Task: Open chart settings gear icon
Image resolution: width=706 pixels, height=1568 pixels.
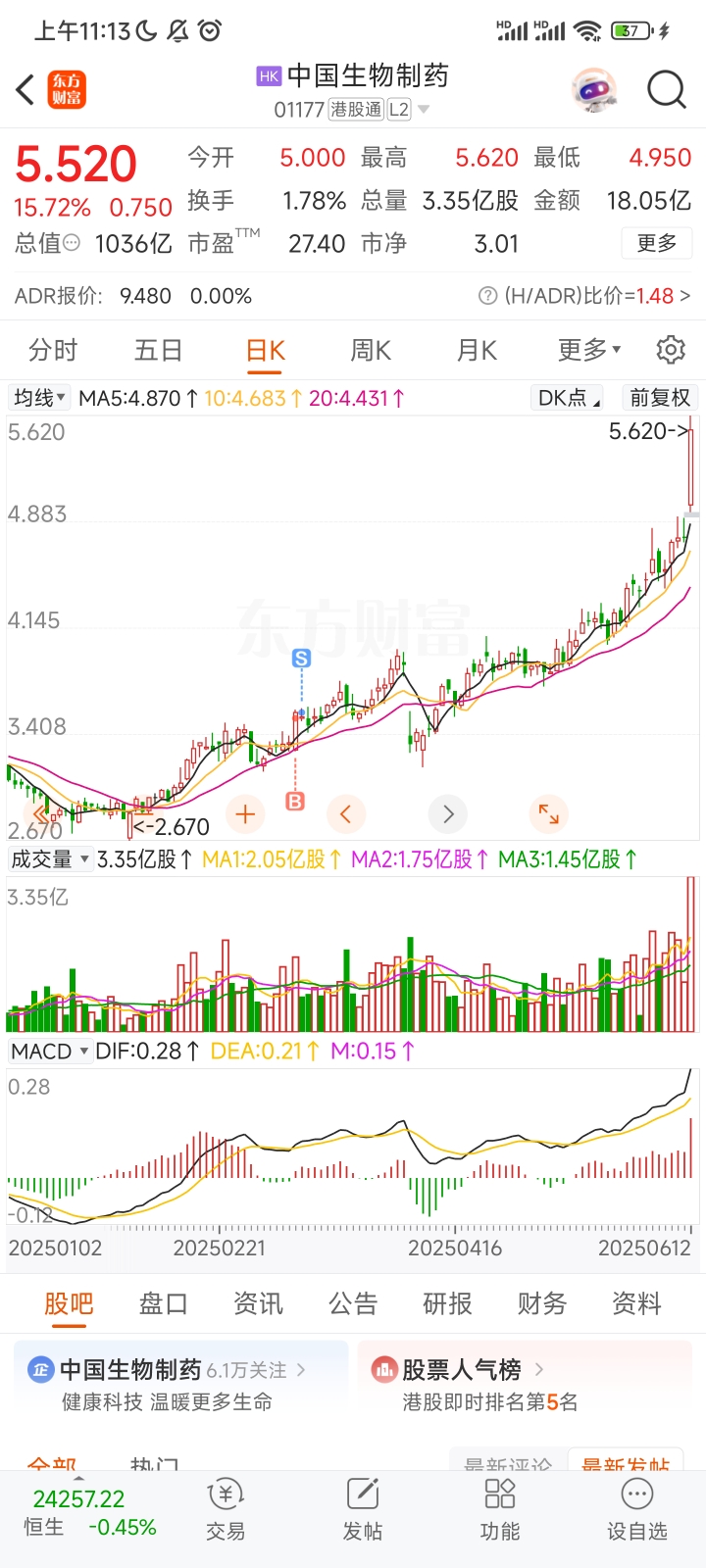Action: pyautogui.click(x=671, y=350)
